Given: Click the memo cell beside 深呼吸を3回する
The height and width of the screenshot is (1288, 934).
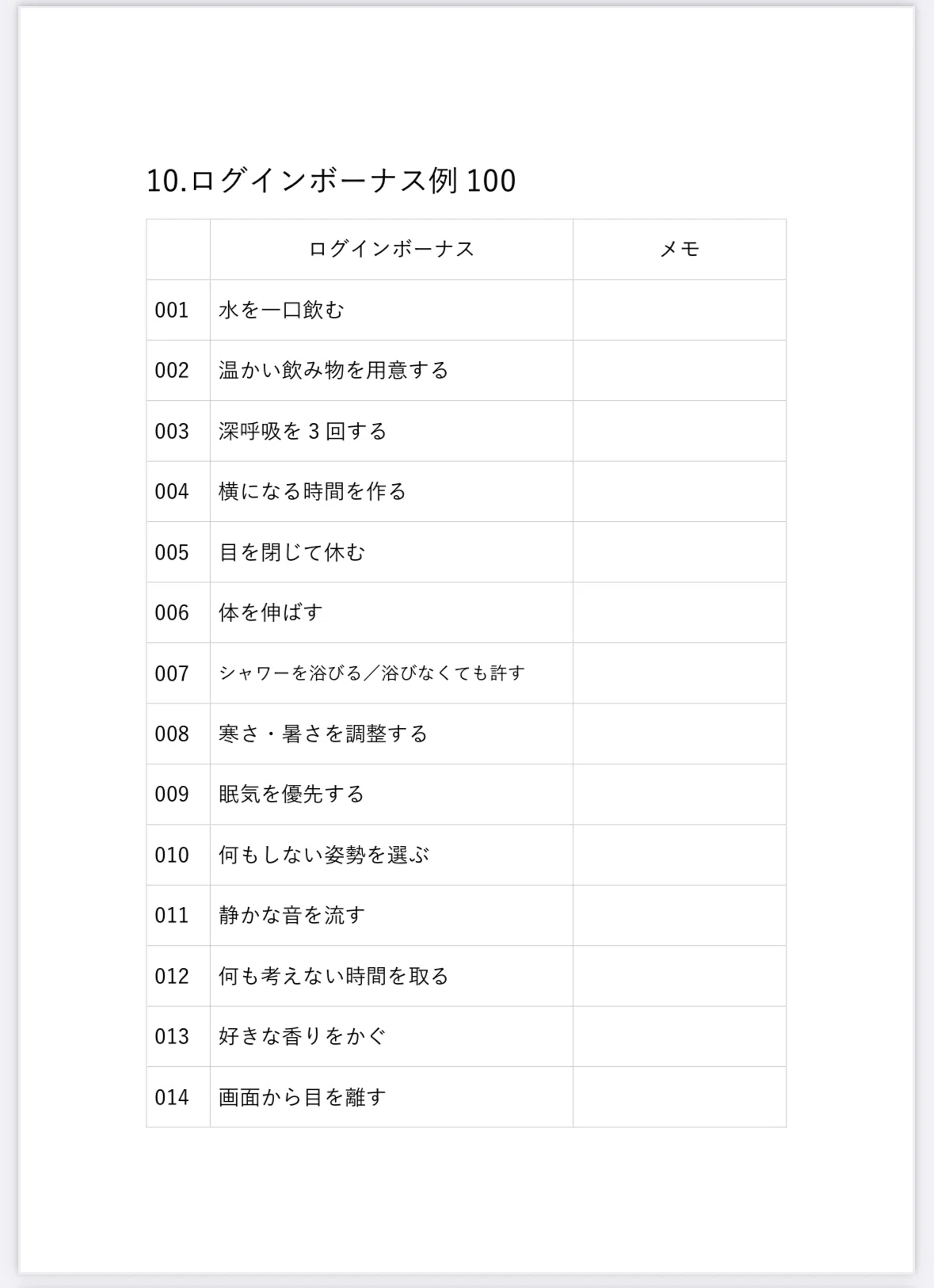Looking at the screenshot, I should coord(680,431).
